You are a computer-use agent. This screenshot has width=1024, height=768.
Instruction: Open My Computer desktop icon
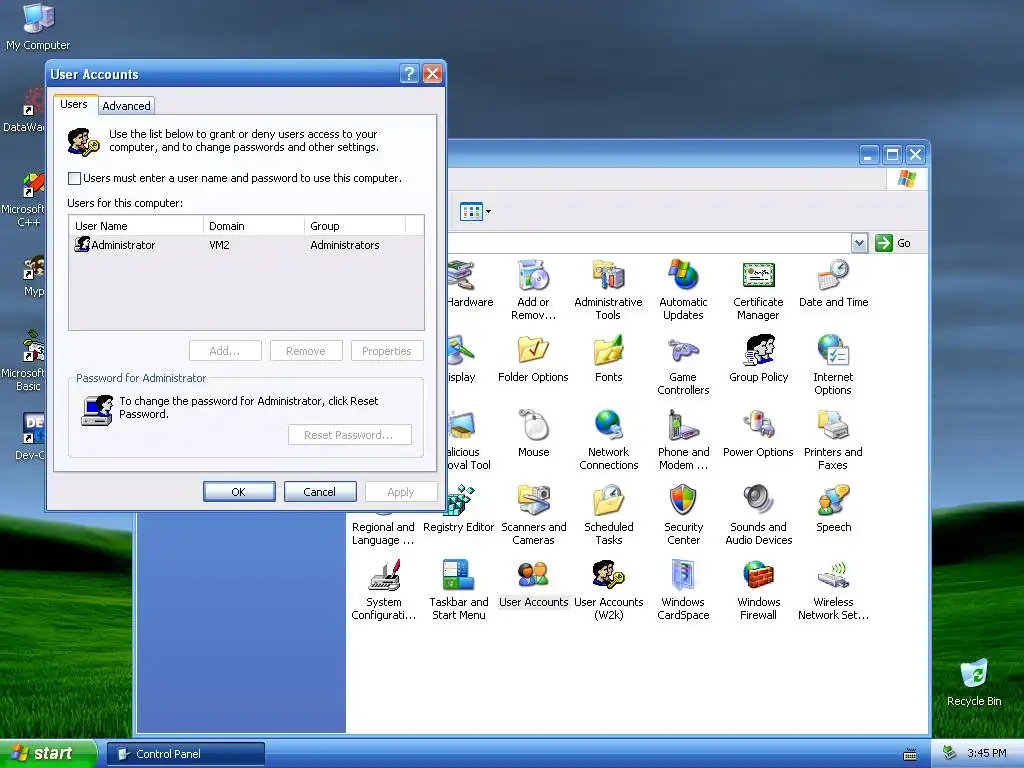[x=38, y=27]
